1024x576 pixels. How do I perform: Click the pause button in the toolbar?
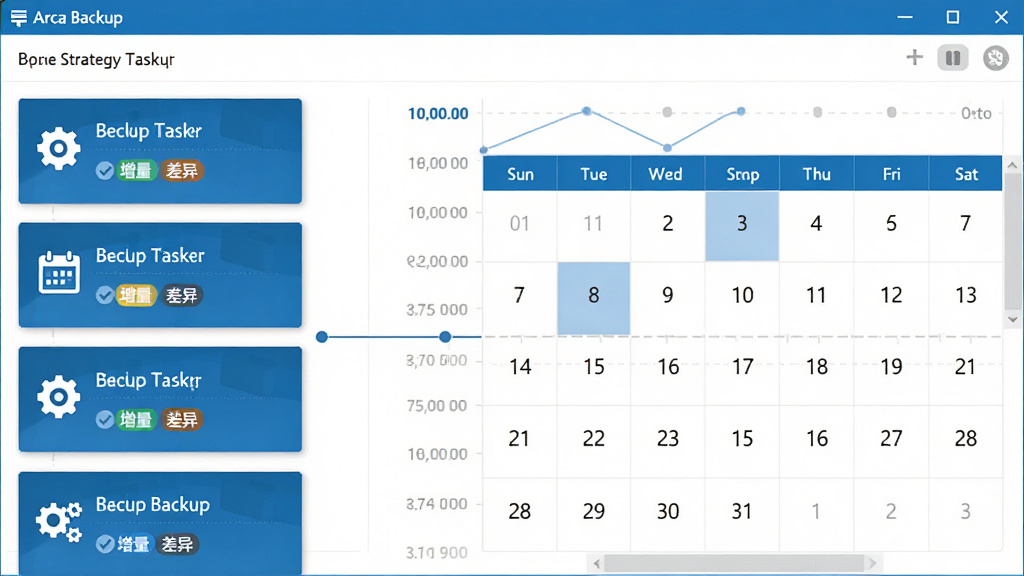click(x=953, y=58)
